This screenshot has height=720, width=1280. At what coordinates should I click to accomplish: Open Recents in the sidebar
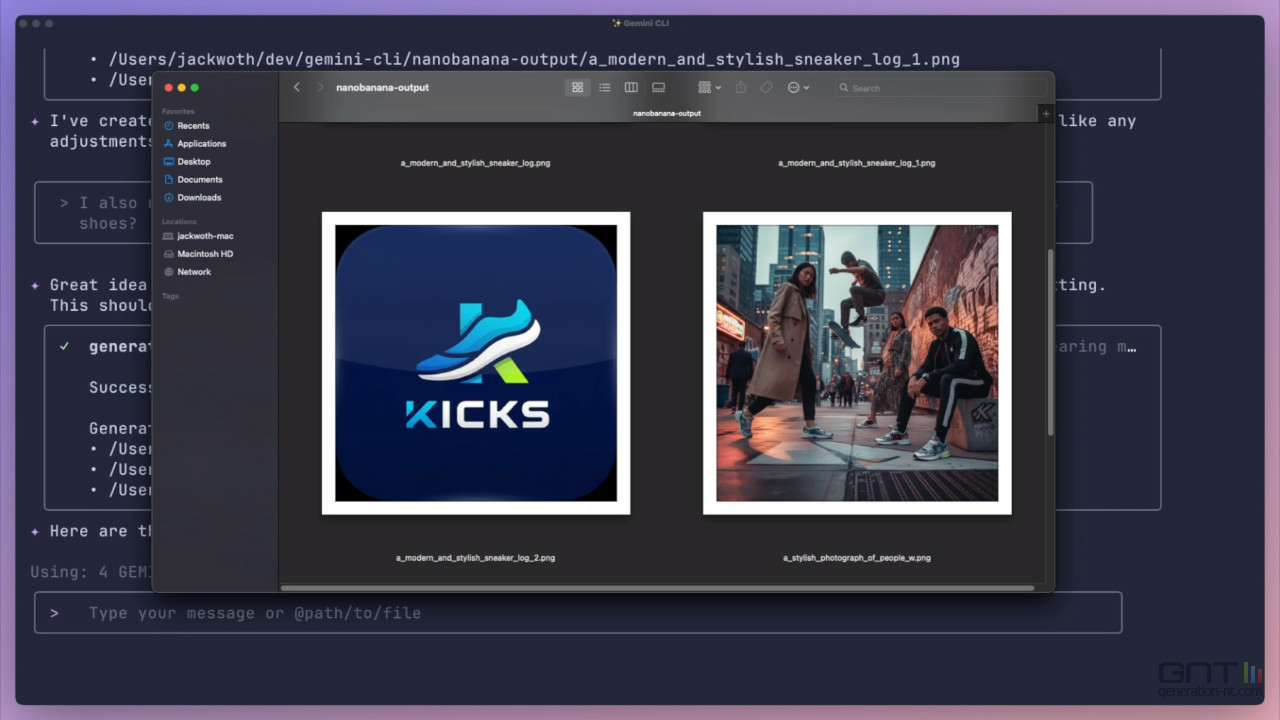(193, 126)
